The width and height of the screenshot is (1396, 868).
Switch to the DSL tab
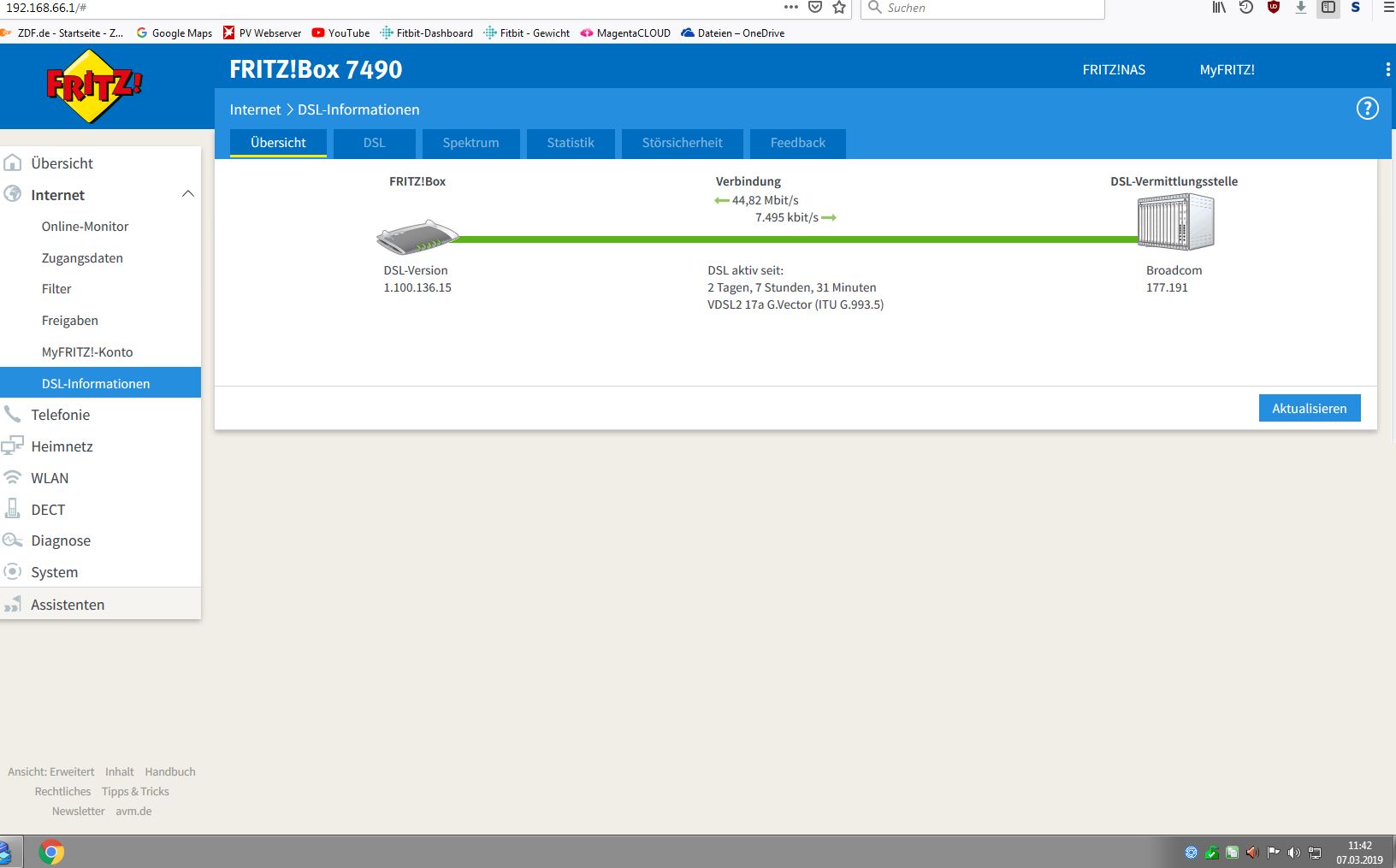(x=374, y=143)
